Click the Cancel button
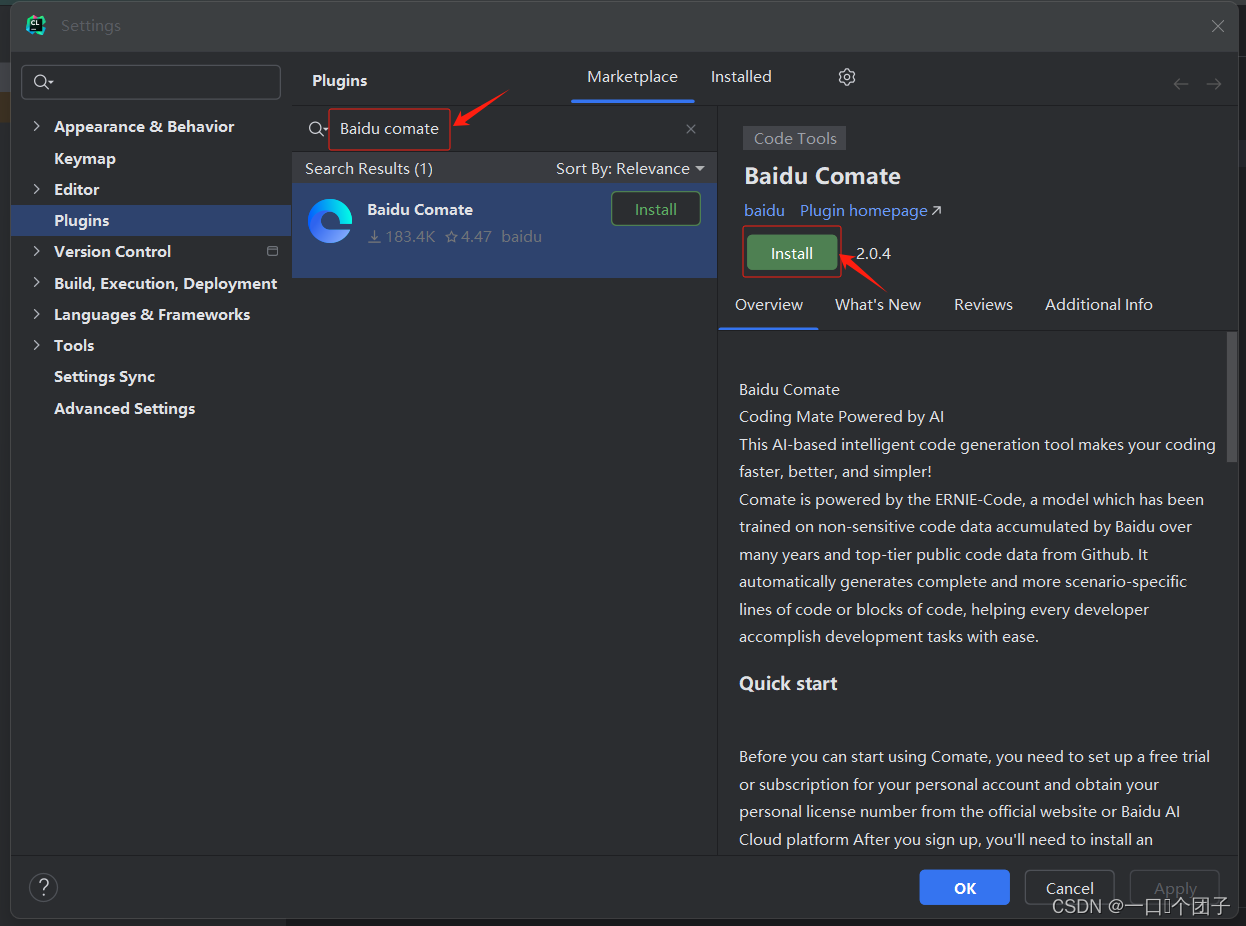 [x=1070, y=888]
